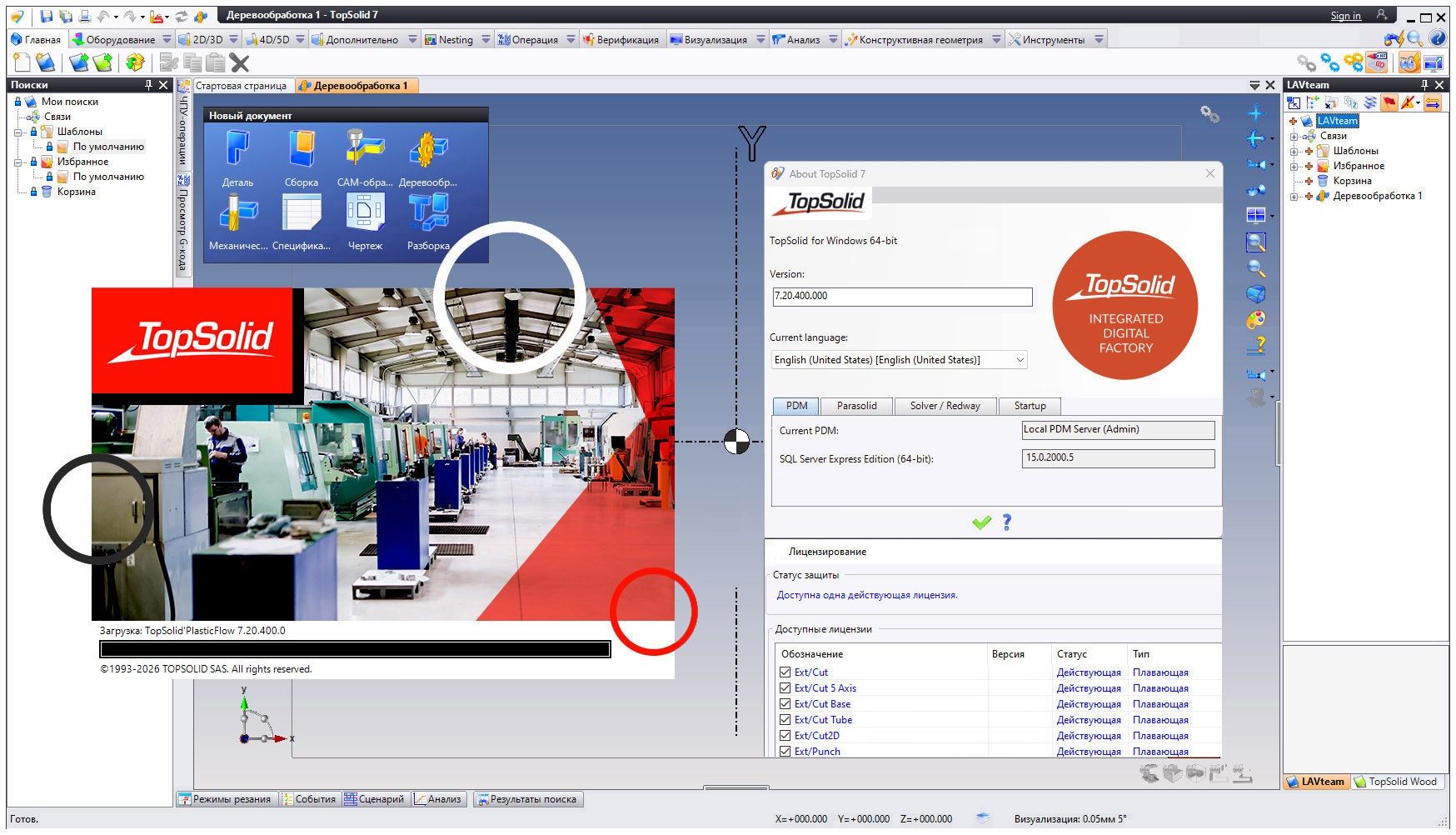
Task: Click the Чертеж drawing document icon
Action: pyautogui.click(x=365, y=215)
